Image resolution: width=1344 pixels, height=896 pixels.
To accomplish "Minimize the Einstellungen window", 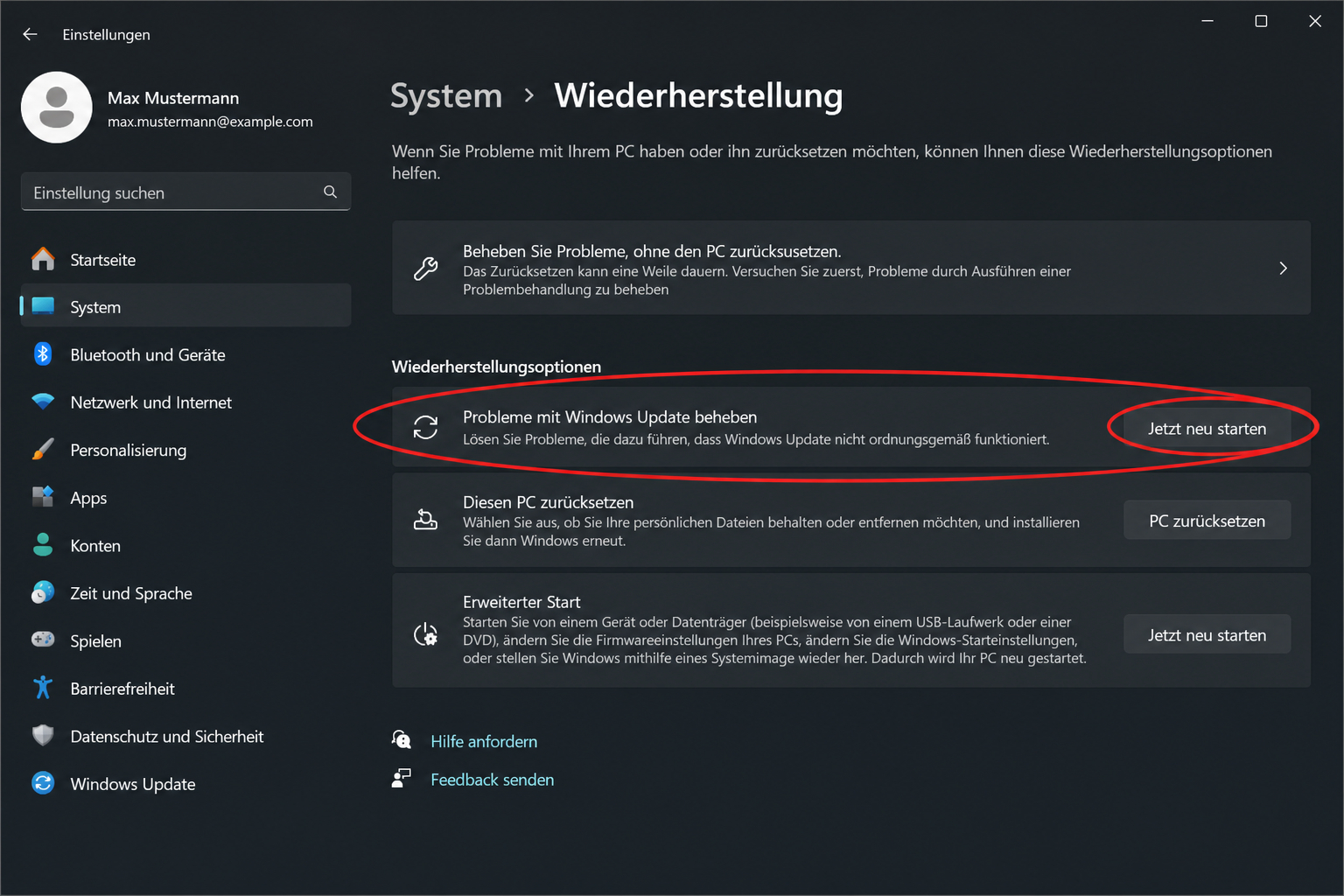I will [1207, 21].
